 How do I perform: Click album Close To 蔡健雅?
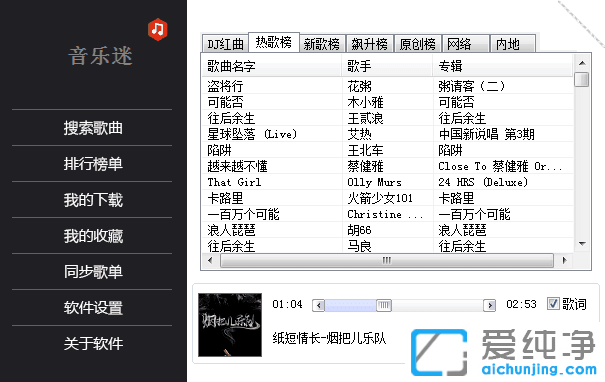click(500, 166)
